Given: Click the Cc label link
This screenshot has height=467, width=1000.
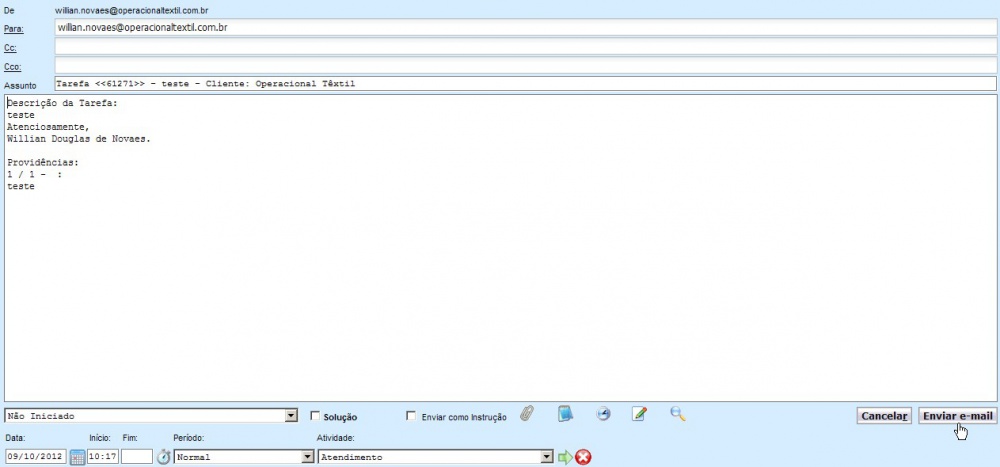Looking at the screenshot, I should [11, 48].
